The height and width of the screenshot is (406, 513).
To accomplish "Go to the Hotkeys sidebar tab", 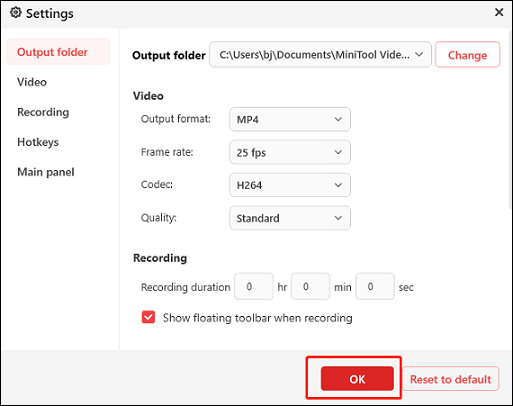I will pos(38,142).
